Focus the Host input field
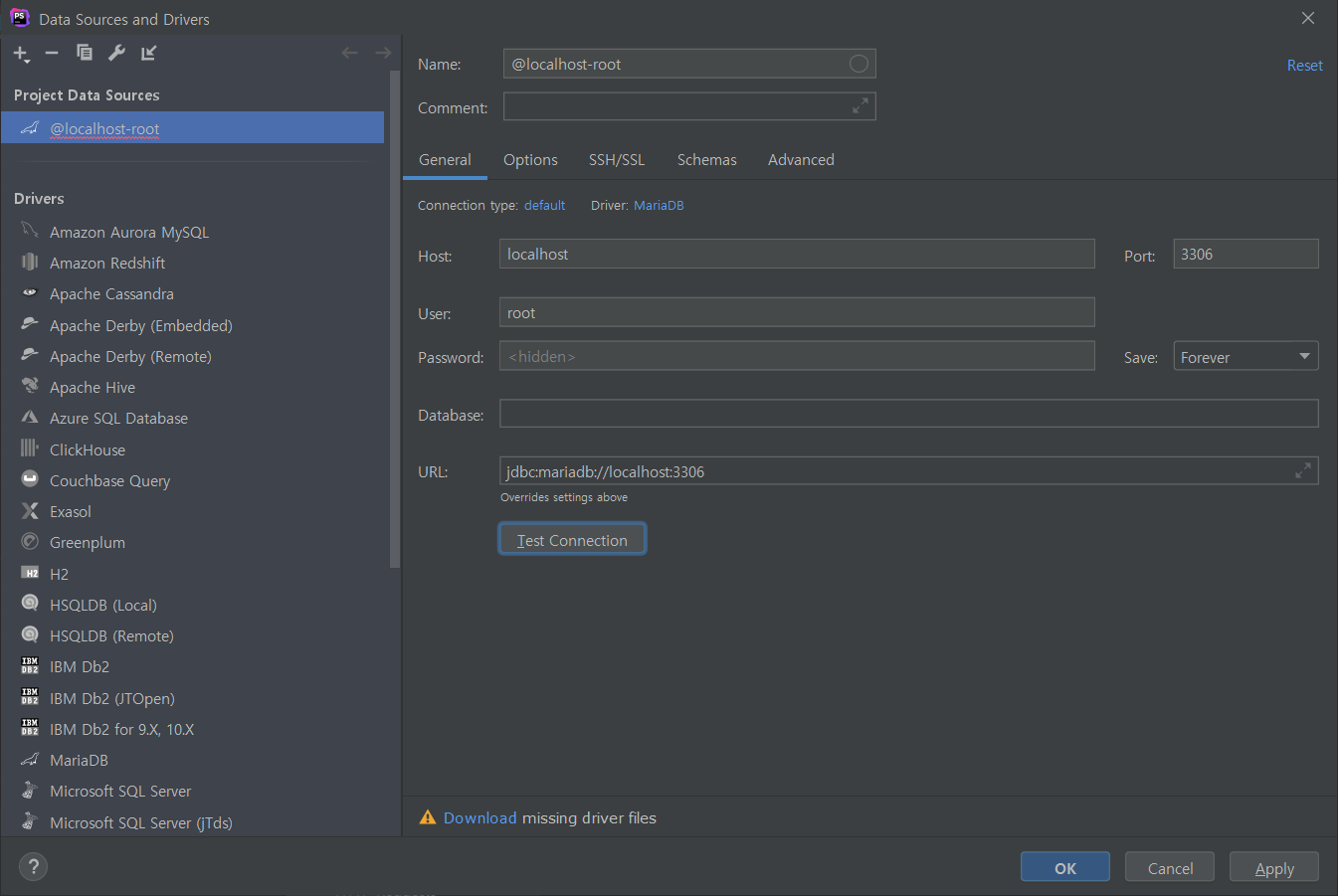 pos(797,254)
